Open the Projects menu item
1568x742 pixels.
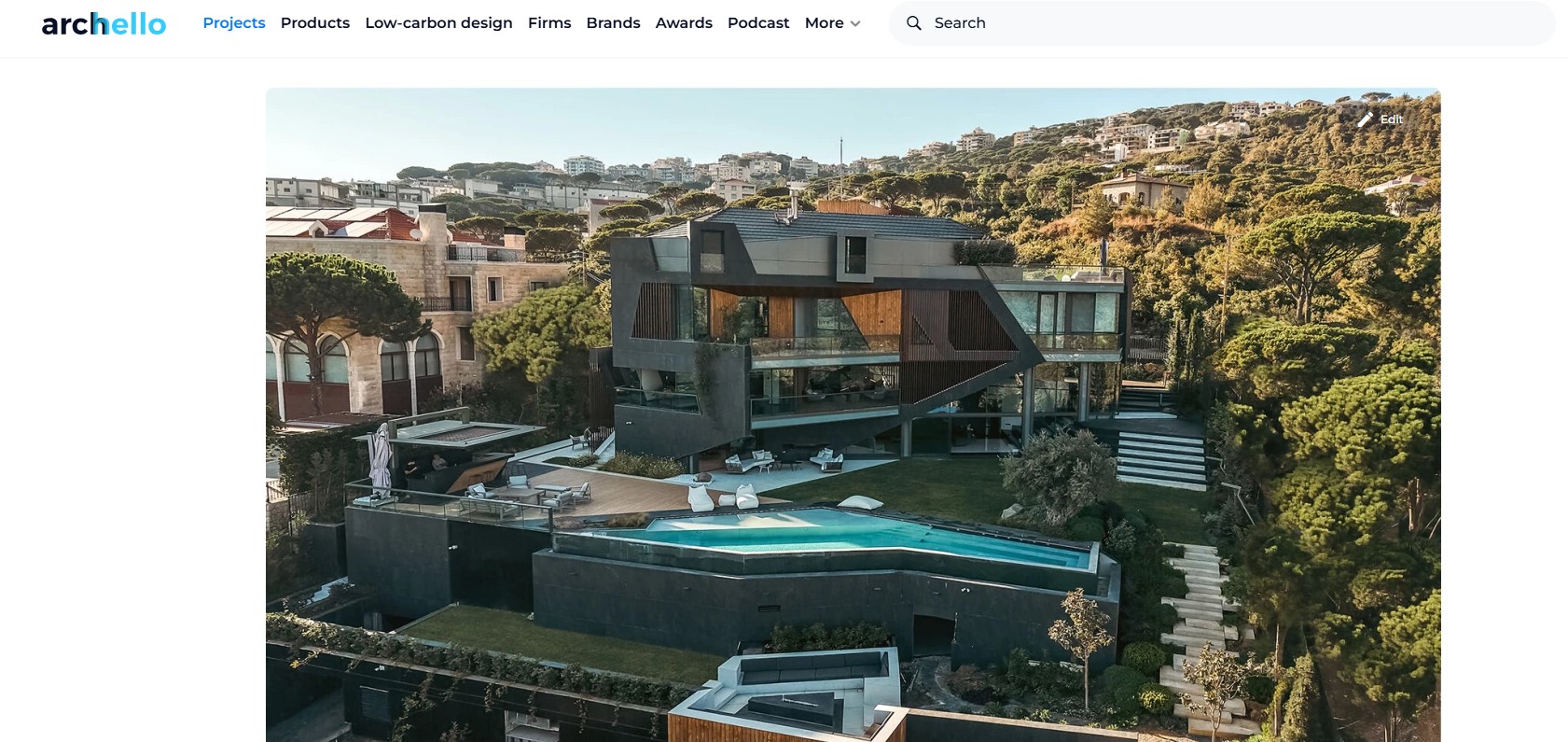pyautogui.click(x=234, y=23)
